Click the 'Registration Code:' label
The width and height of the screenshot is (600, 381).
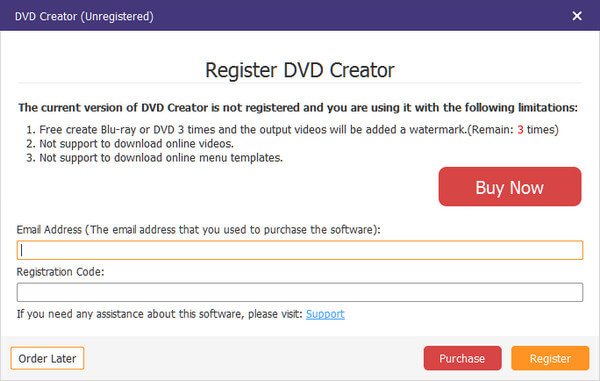pyautogui.click(x=60, y=272)
